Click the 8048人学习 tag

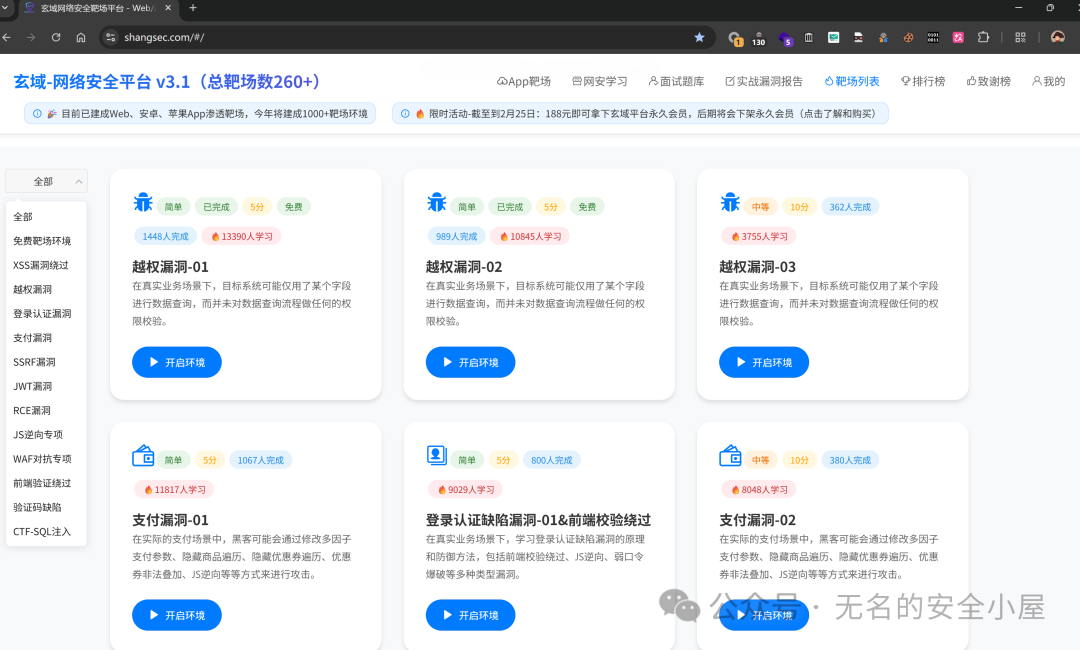pyautogui.click(x=759, y=490)
